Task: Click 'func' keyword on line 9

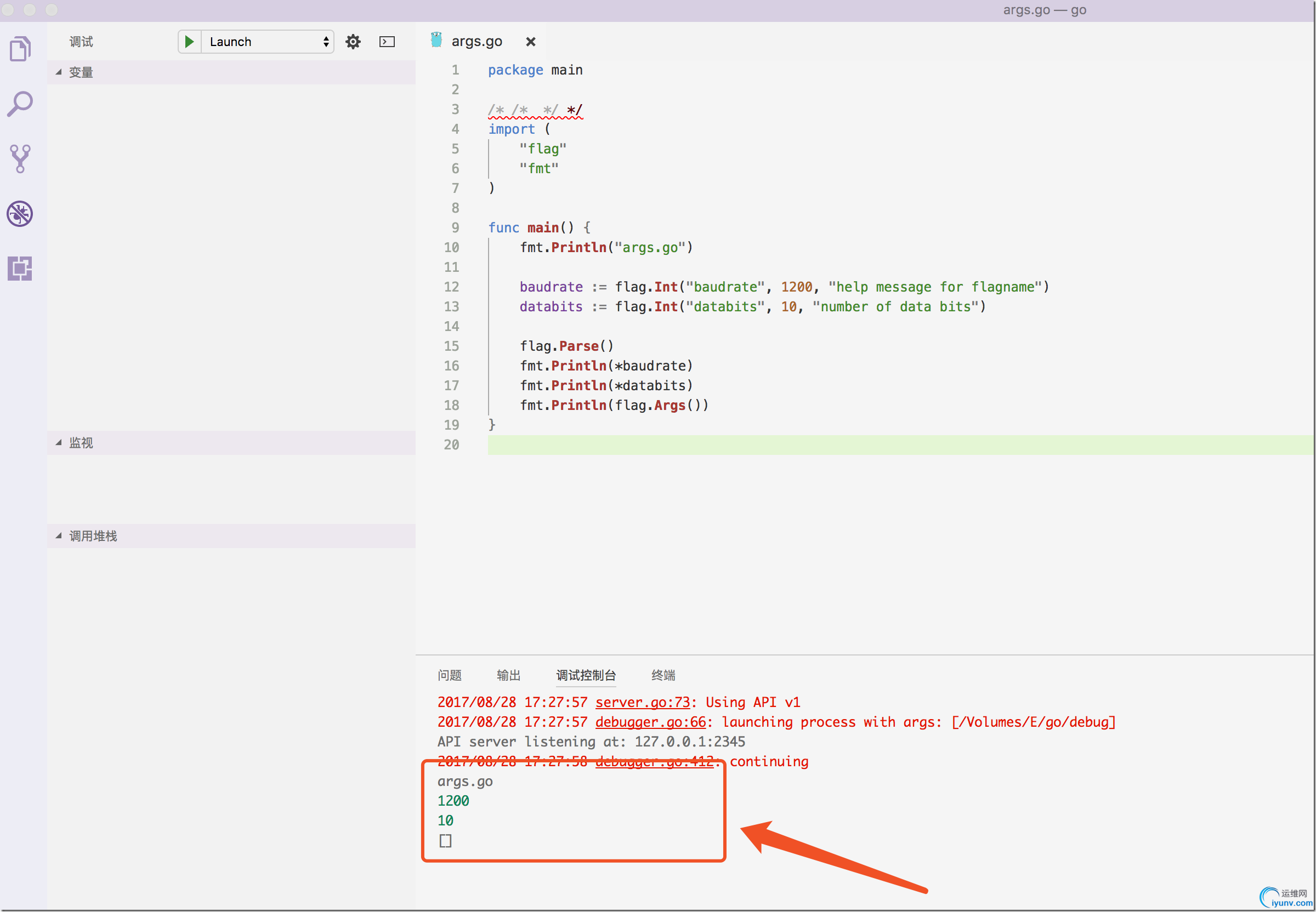Action: [x=504, y=227]
